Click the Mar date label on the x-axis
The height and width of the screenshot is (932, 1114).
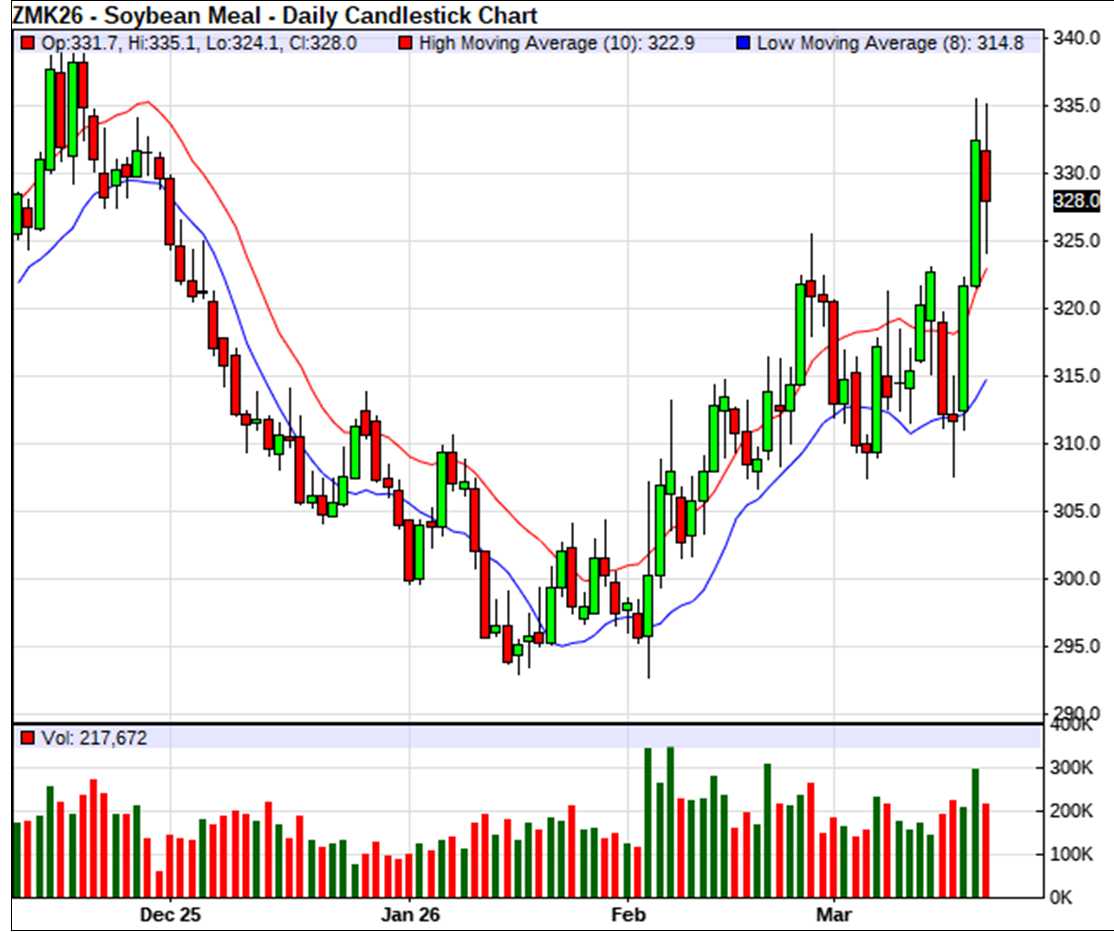833,914
